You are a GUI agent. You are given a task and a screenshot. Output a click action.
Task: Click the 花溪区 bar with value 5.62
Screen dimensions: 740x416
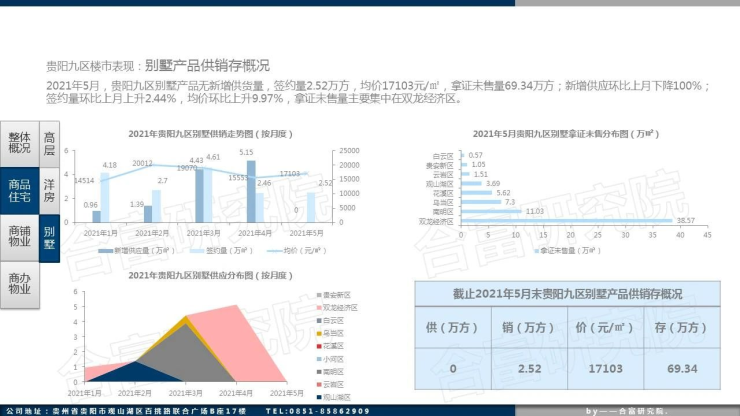(x=476, y=193)
